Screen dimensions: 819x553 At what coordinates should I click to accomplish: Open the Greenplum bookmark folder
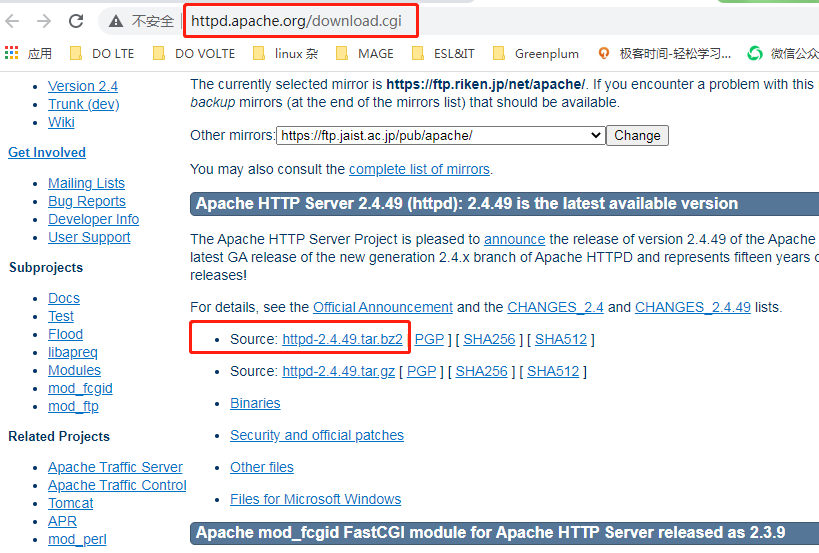coord(536,53)
